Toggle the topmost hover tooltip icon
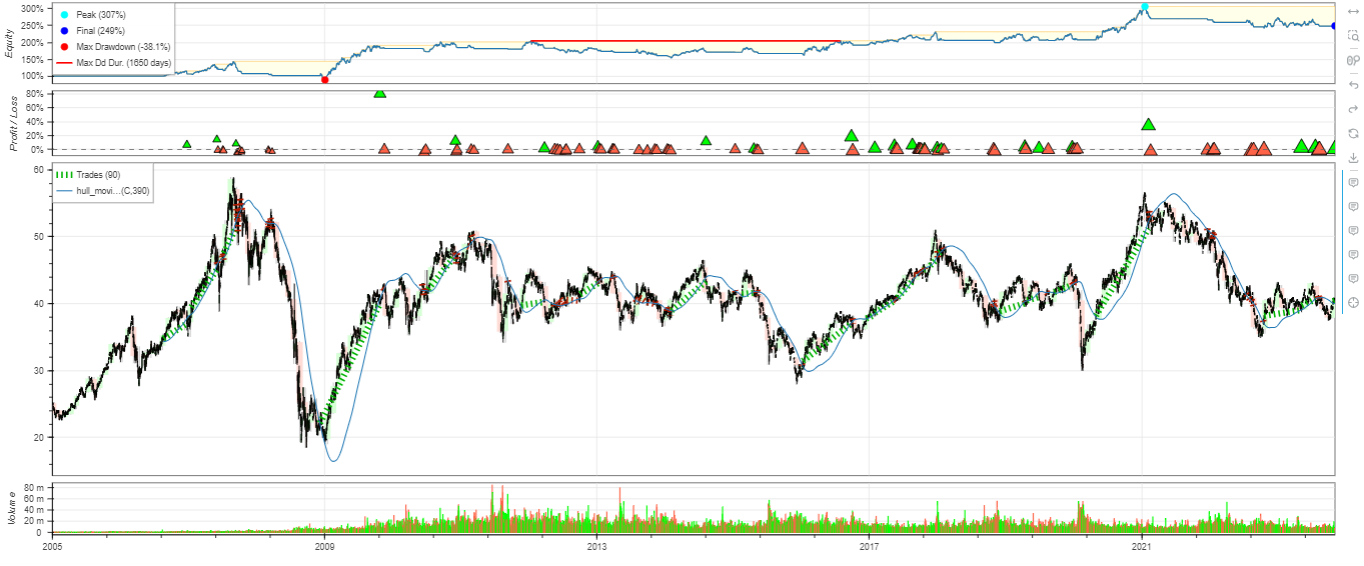 [1354, 183]
